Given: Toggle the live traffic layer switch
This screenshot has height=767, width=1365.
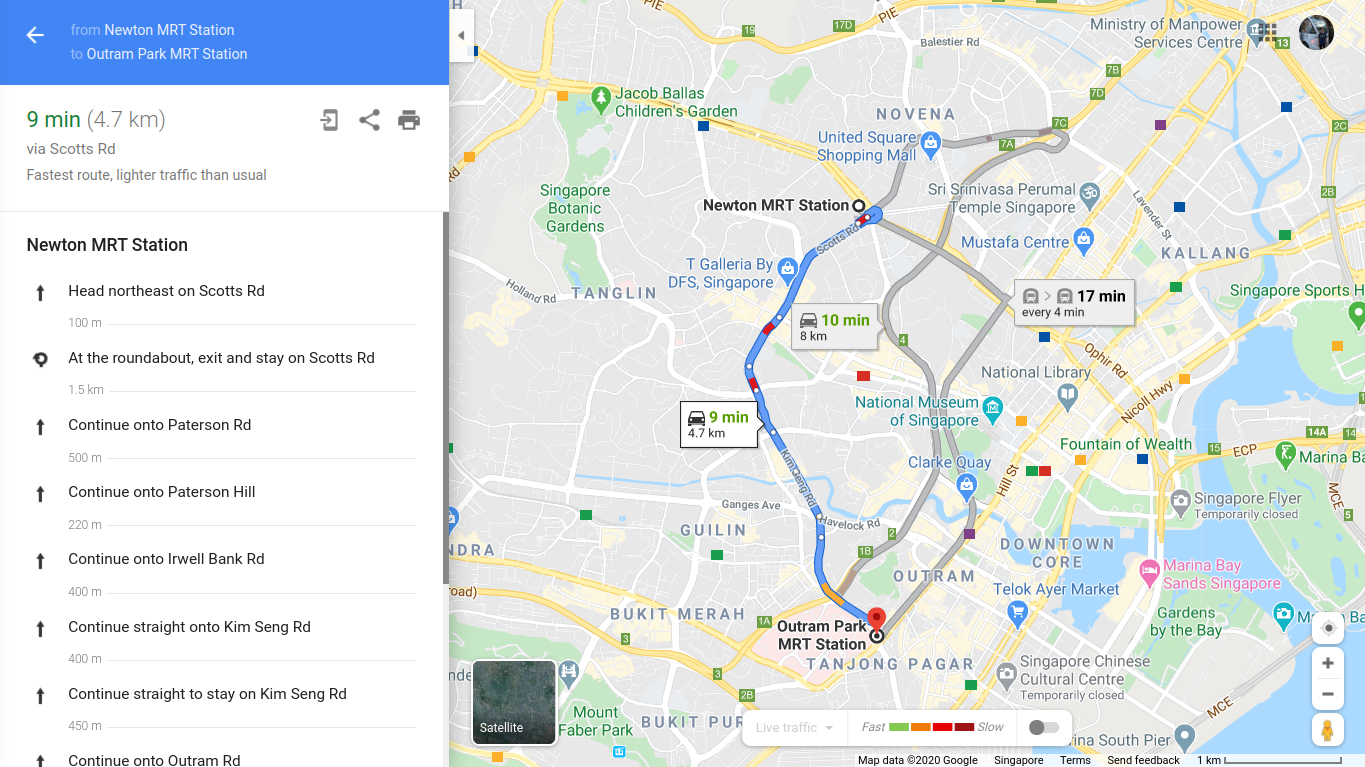Looking at the screenshot, I should click(1044, 727).
